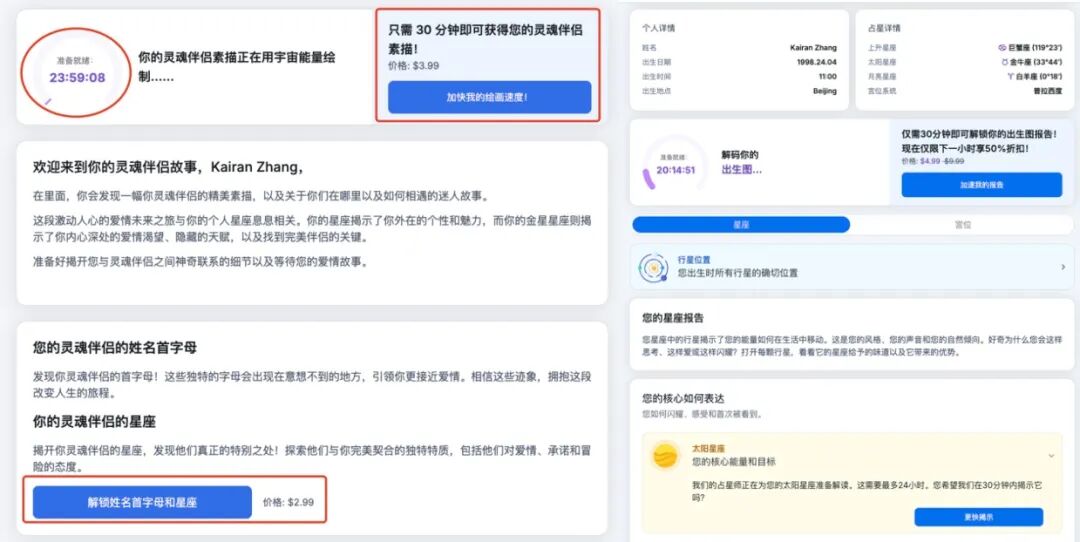Click the planet positions orbit icon
This screenshot has width=1080, height=542.
coord(653,267)
